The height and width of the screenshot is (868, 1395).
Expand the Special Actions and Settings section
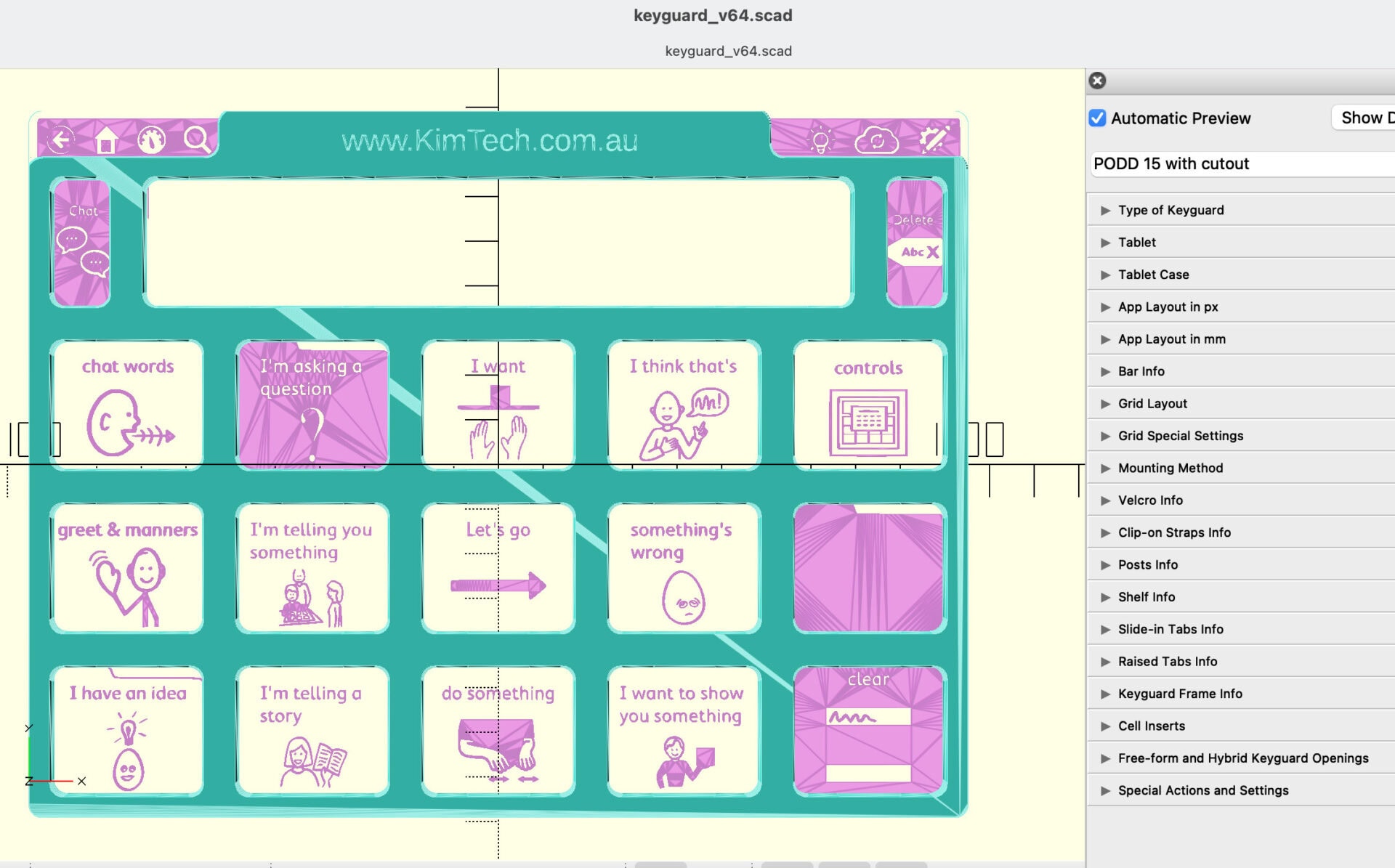pos(1242,790)
